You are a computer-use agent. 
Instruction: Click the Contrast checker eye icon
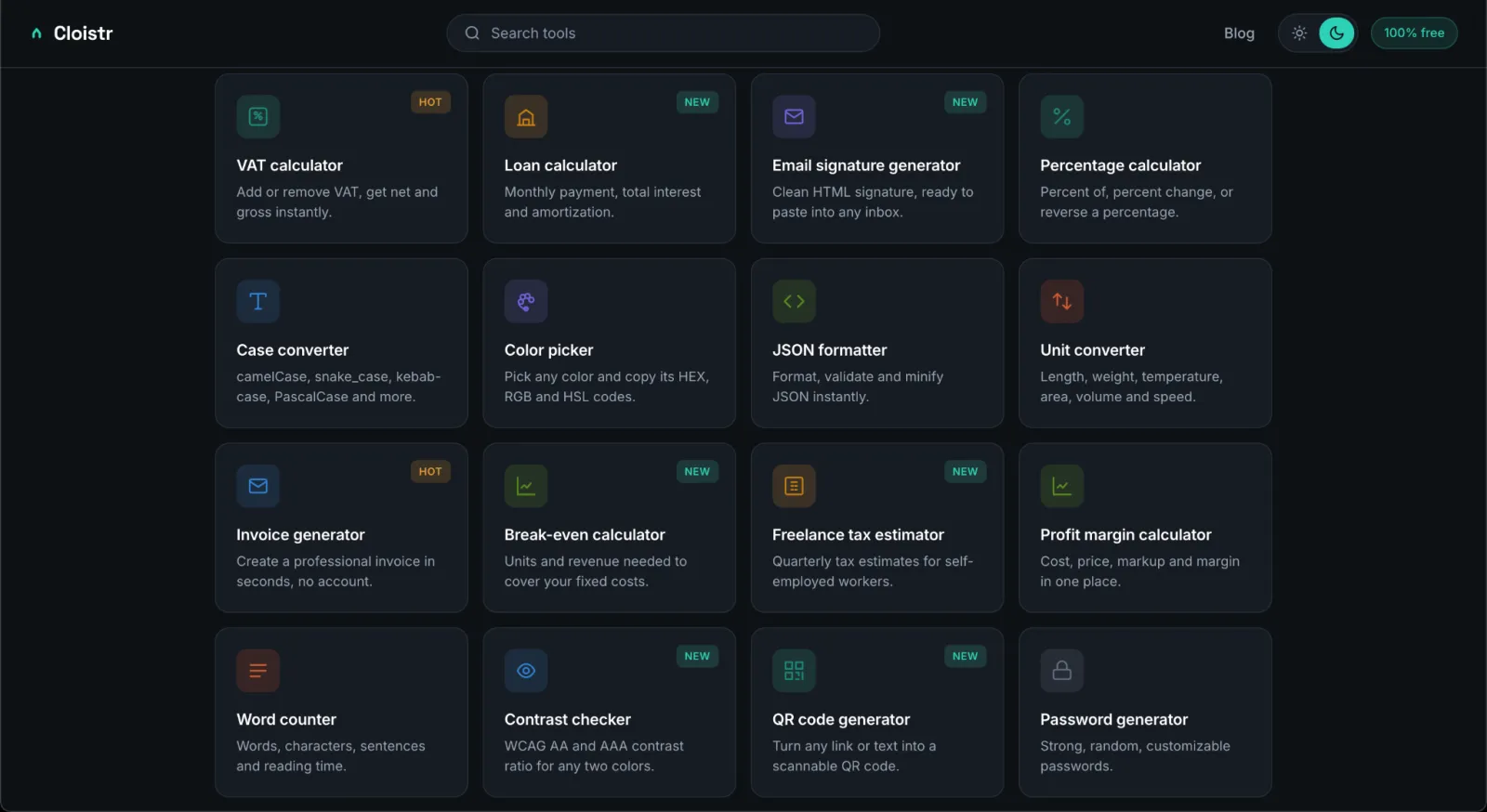coord(526,671)
